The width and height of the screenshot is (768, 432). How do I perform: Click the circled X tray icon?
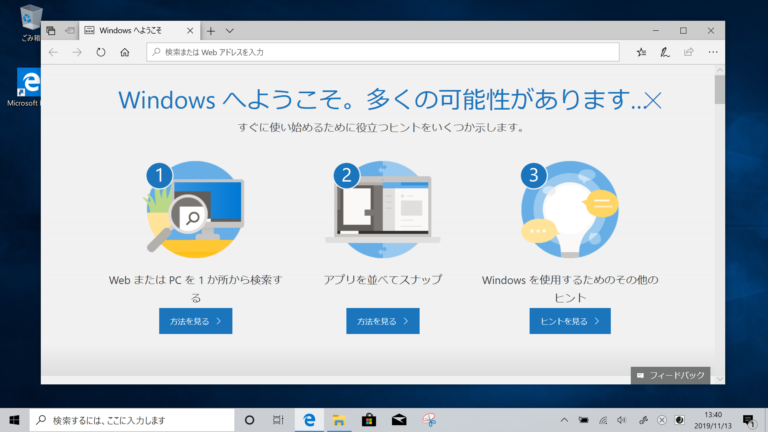pyautogui.click(x=662, y=420)
